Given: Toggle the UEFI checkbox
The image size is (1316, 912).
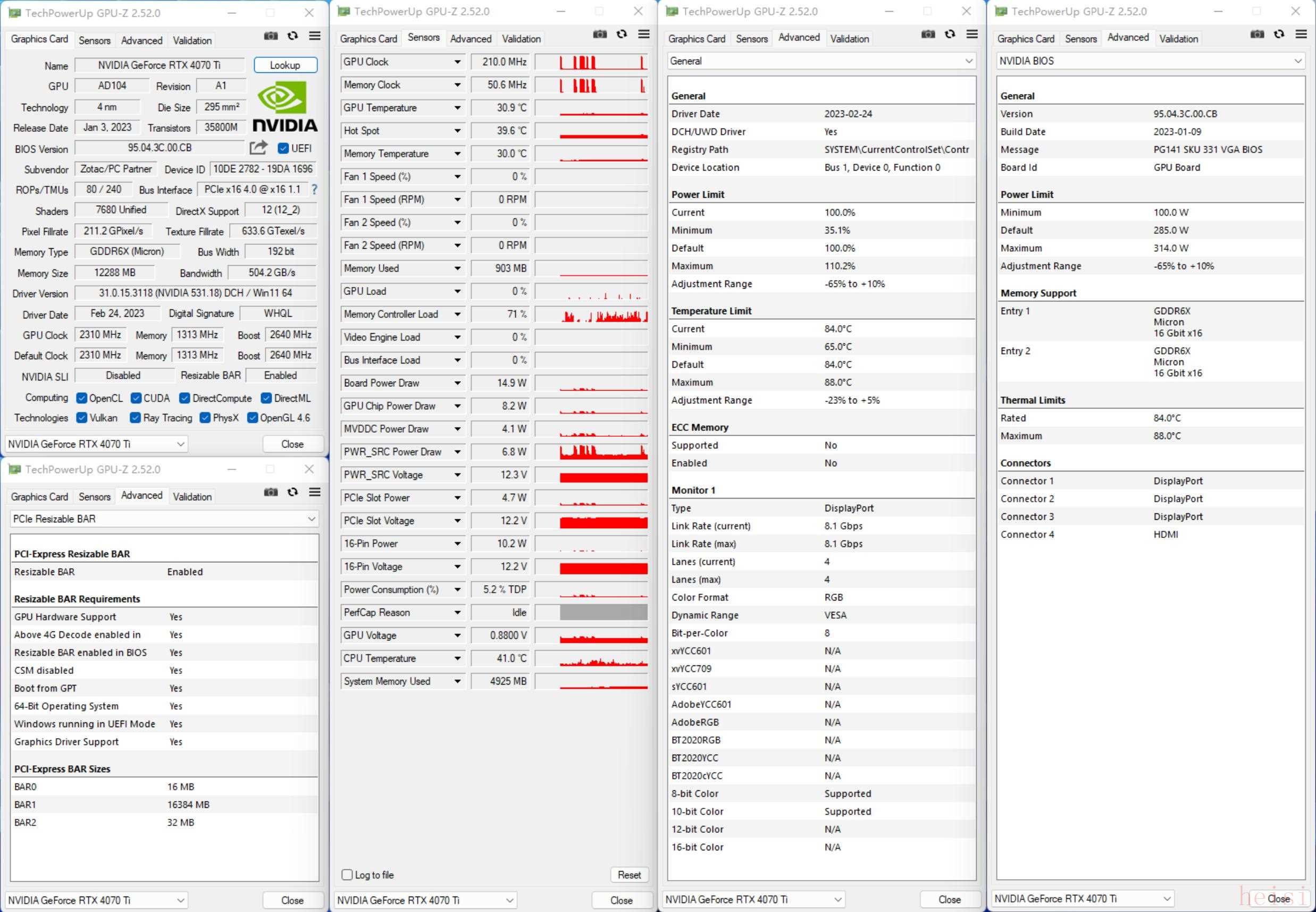Looking at the screenshot, I should coord(283,149).
